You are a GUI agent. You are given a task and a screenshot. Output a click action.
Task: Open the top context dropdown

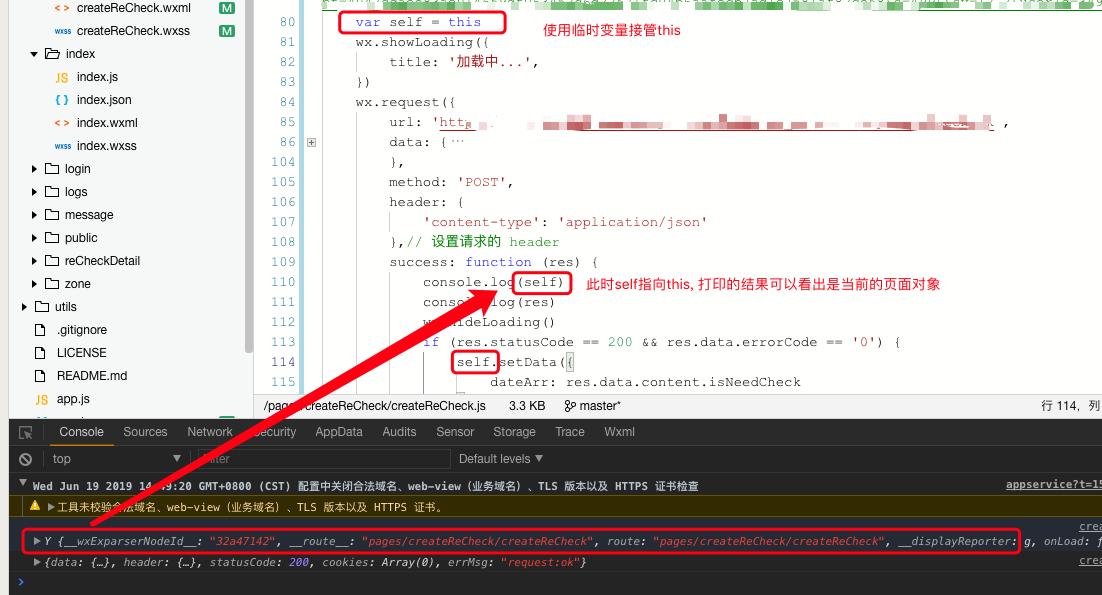pos(116,459)
